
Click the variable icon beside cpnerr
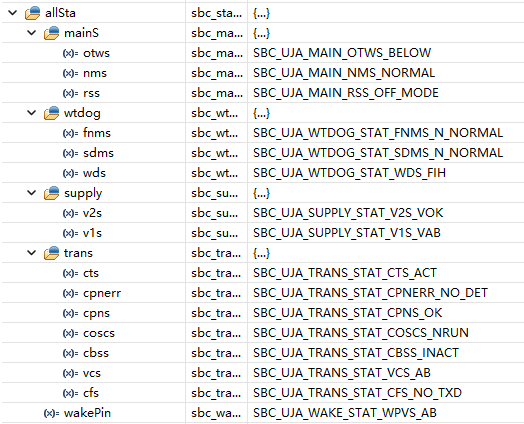tap(70, 293)
